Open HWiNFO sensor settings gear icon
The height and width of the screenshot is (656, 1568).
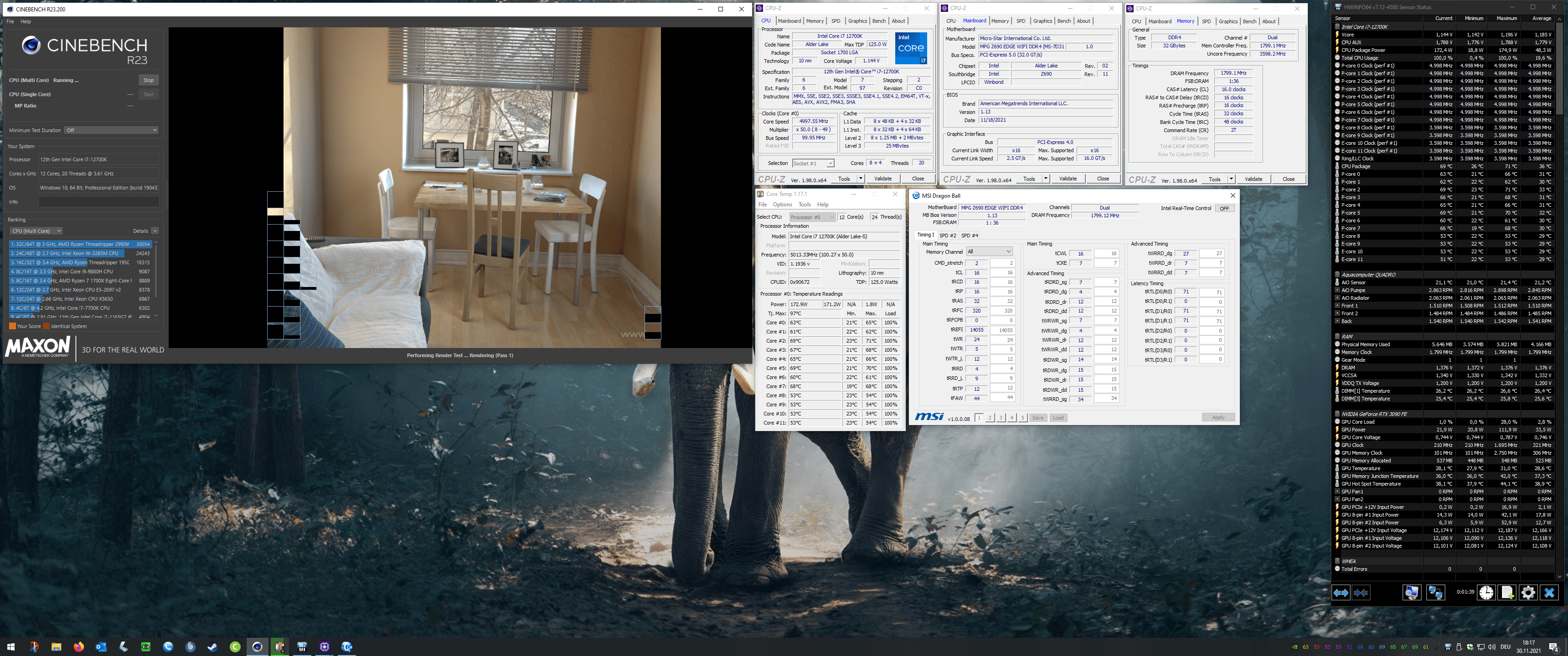[1528, 592]
